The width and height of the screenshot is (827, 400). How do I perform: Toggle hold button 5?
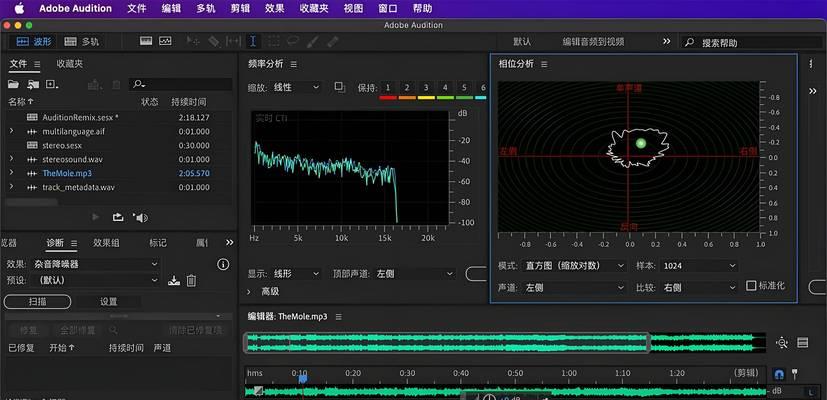(x=464, y=88)
